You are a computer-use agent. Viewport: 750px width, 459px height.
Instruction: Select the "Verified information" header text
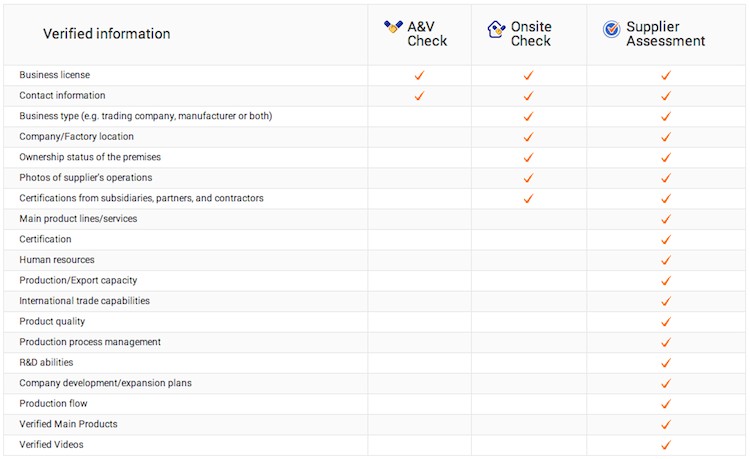coord(106,34)
